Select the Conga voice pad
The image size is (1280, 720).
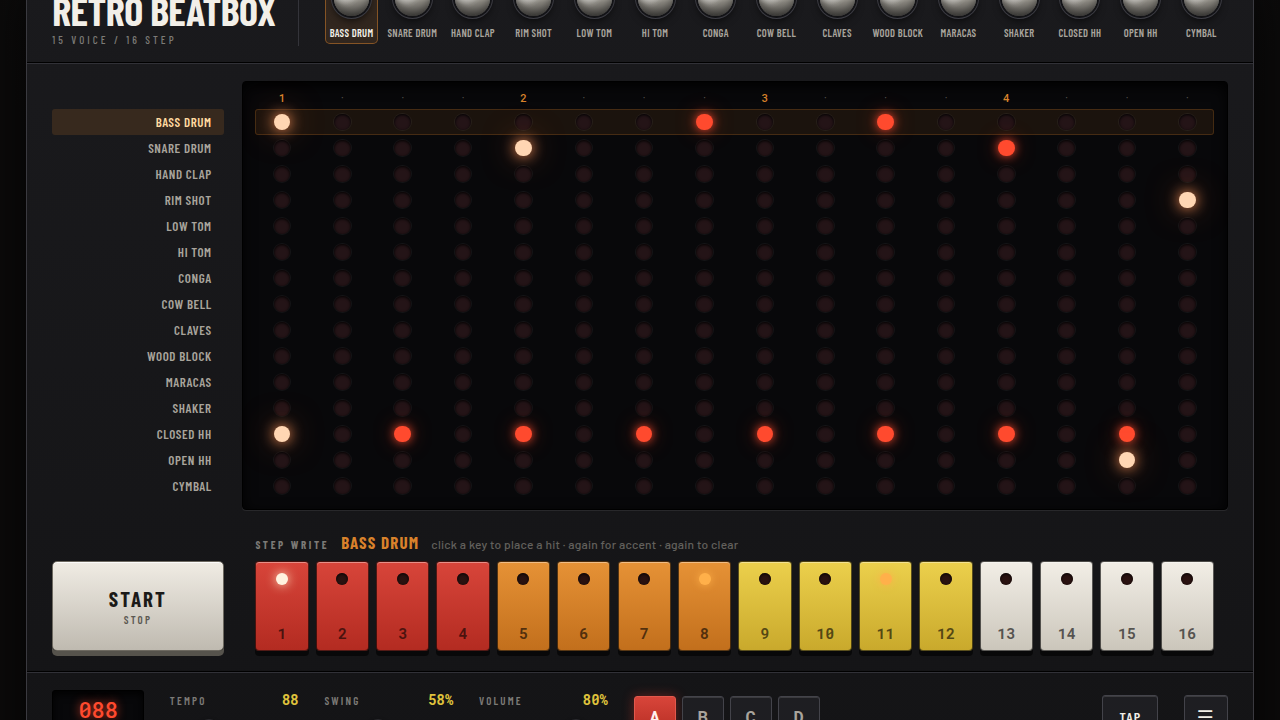tap(715, 20)
